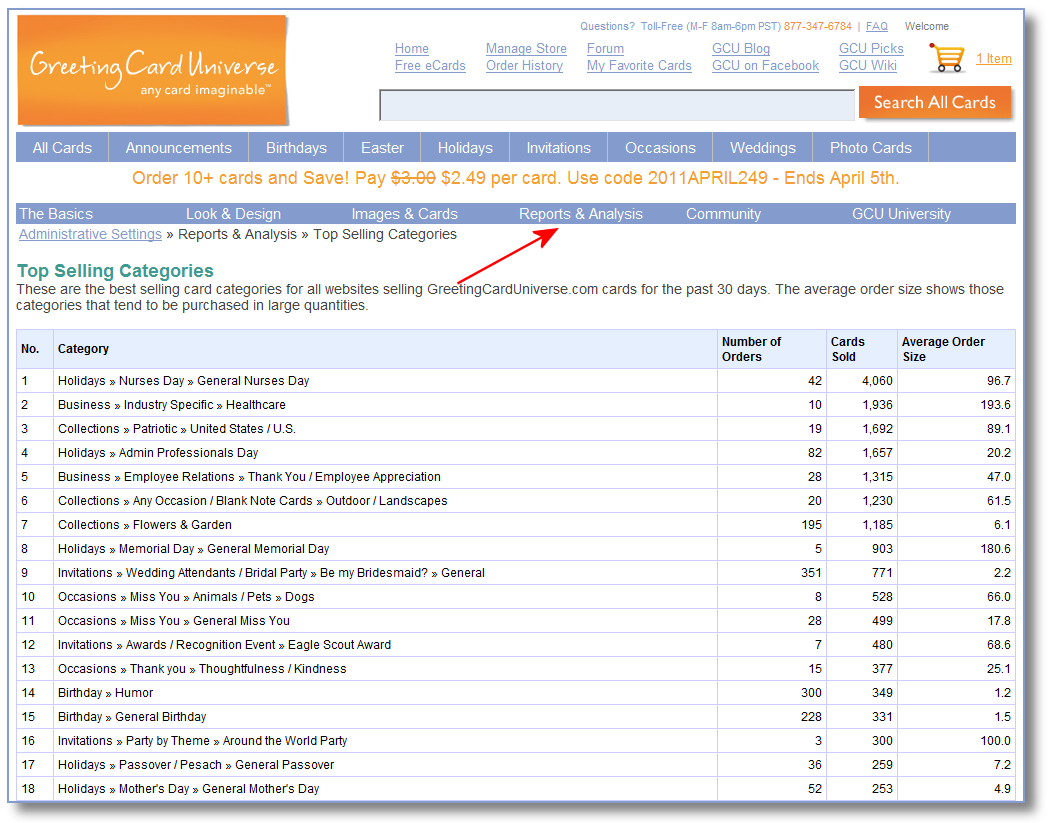Screen dimensions: 1053x823
Task: Open the shopping cart icon
Action: click(x=947, y=58)
